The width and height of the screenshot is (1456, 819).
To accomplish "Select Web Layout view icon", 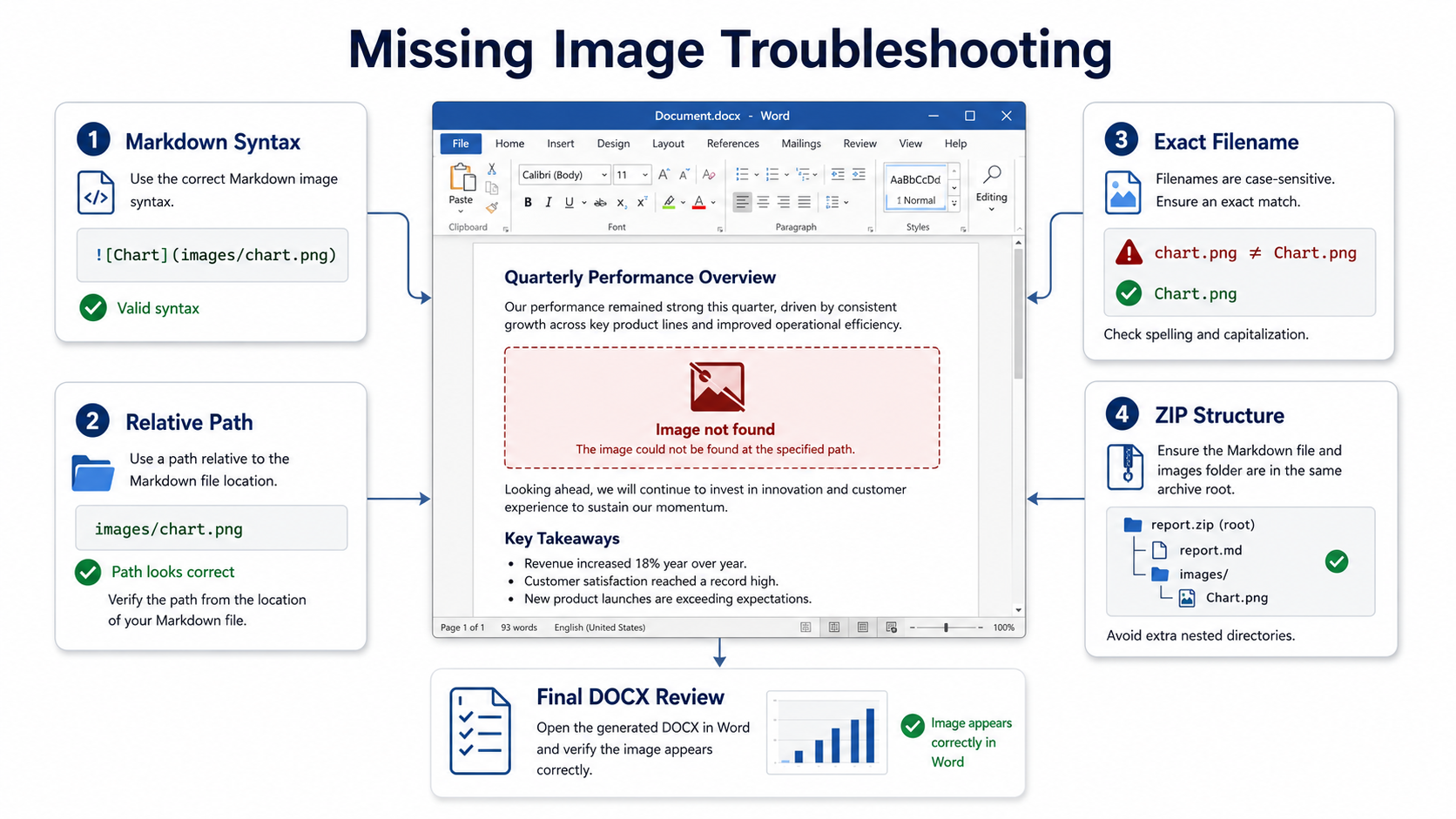I will tap(892, 627).
